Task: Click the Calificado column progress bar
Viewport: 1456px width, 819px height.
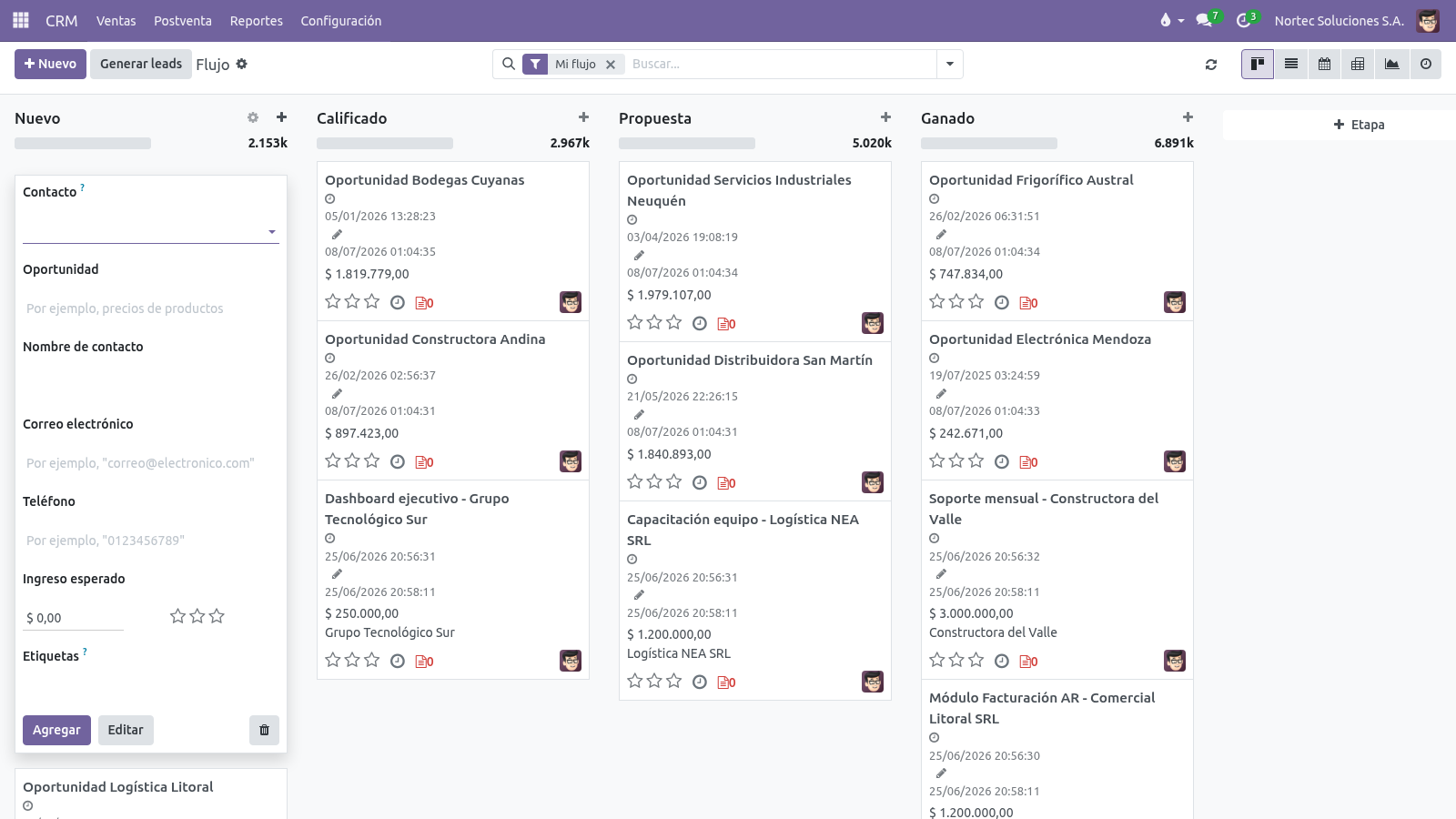Action: point(385,143)
